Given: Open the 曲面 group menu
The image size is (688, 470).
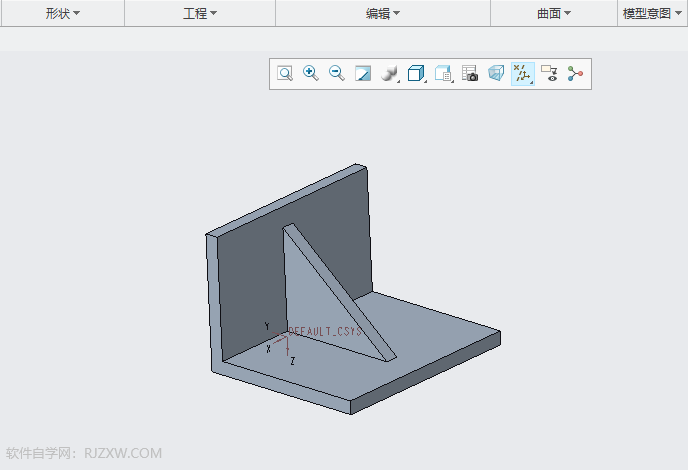Looking at the screenshot, I should (x=554, y=14).
